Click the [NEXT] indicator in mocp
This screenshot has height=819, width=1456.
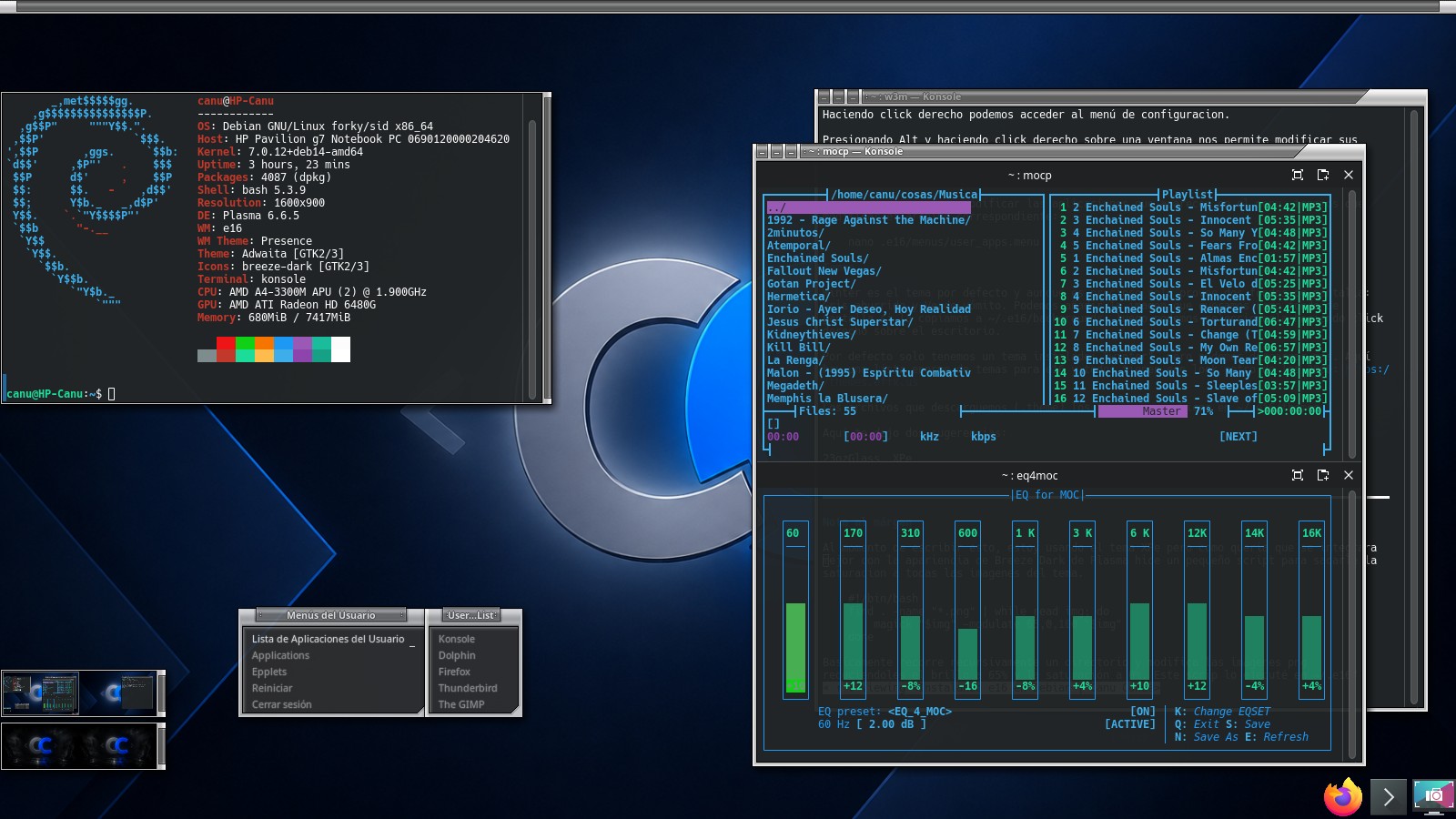click(1239, 437)
